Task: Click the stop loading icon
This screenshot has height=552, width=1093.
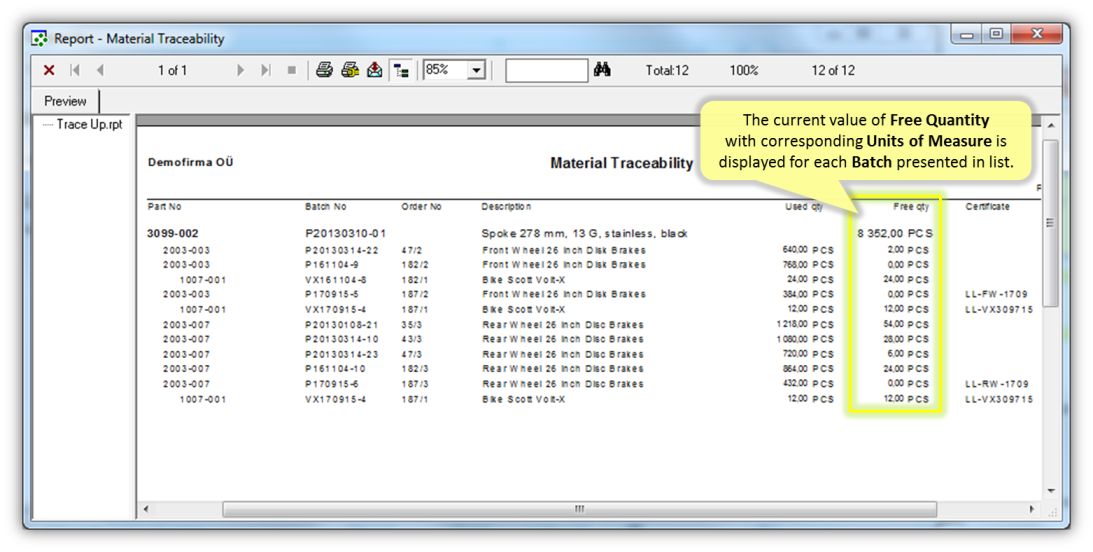Action: tap(292, 70)
